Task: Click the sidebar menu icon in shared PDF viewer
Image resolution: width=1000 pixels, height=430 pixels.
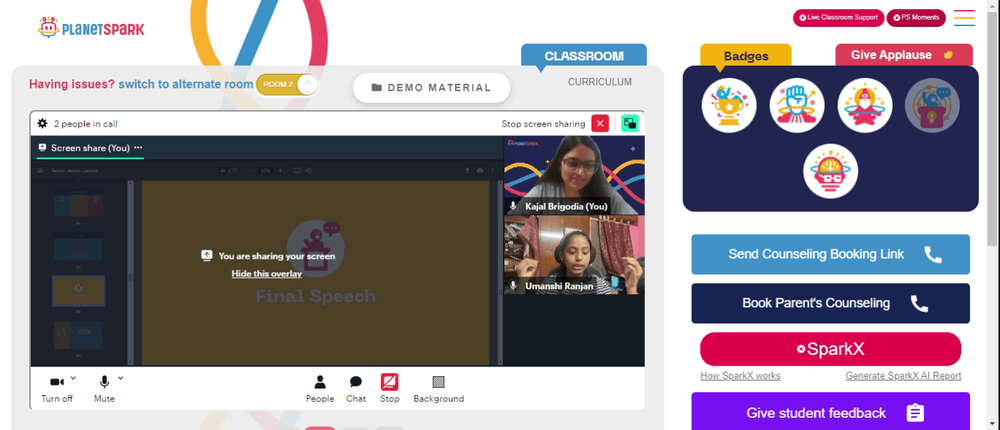Action: (41, 170)
